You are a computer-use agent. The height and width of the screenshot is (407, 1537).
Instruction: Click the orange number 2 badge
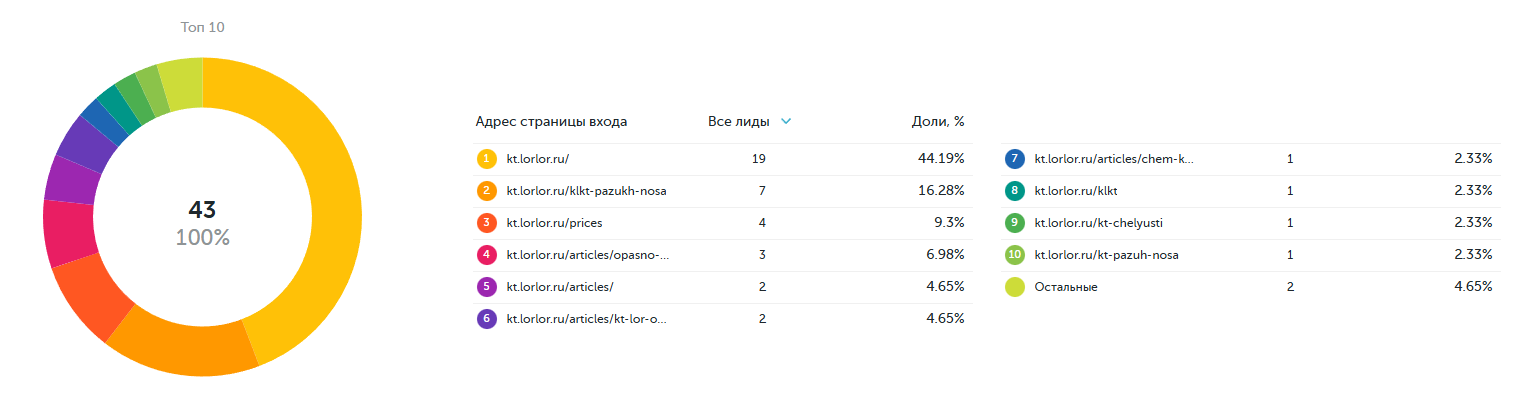(487, 191)
